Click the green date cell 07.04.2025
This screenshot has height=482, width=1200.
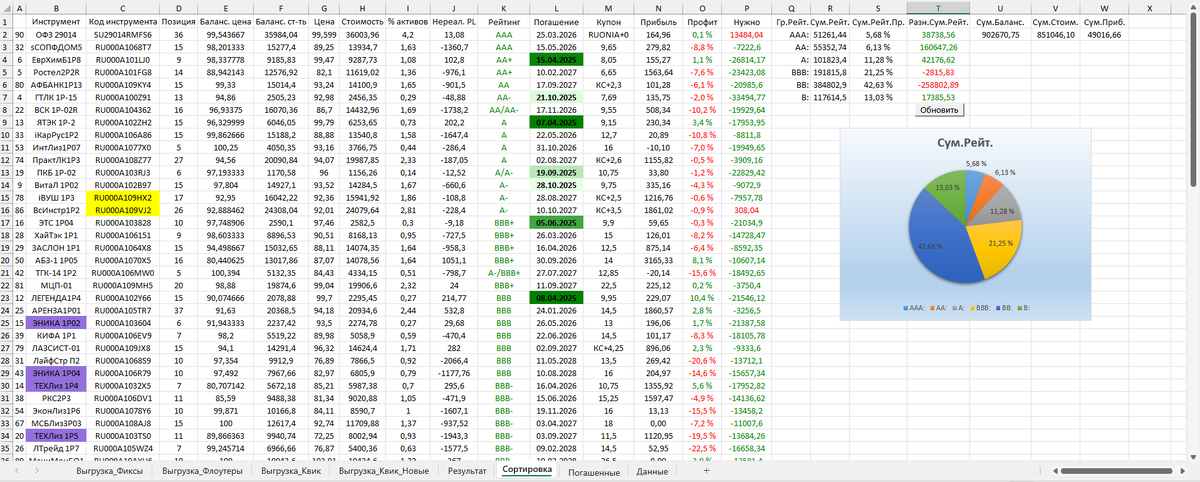[x=554, y=122]
